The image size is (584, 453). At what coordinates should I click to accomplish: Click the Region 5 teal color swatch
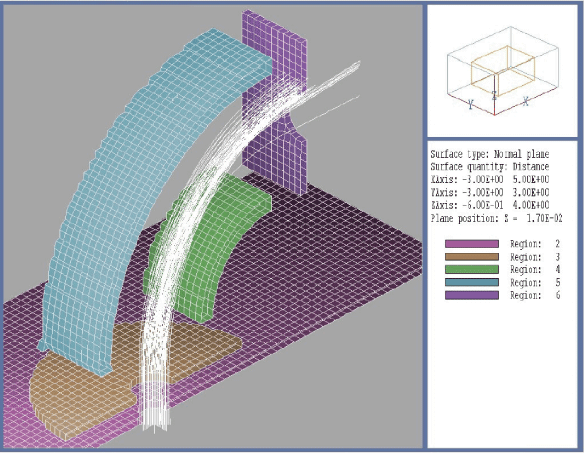tap(472, 282)
